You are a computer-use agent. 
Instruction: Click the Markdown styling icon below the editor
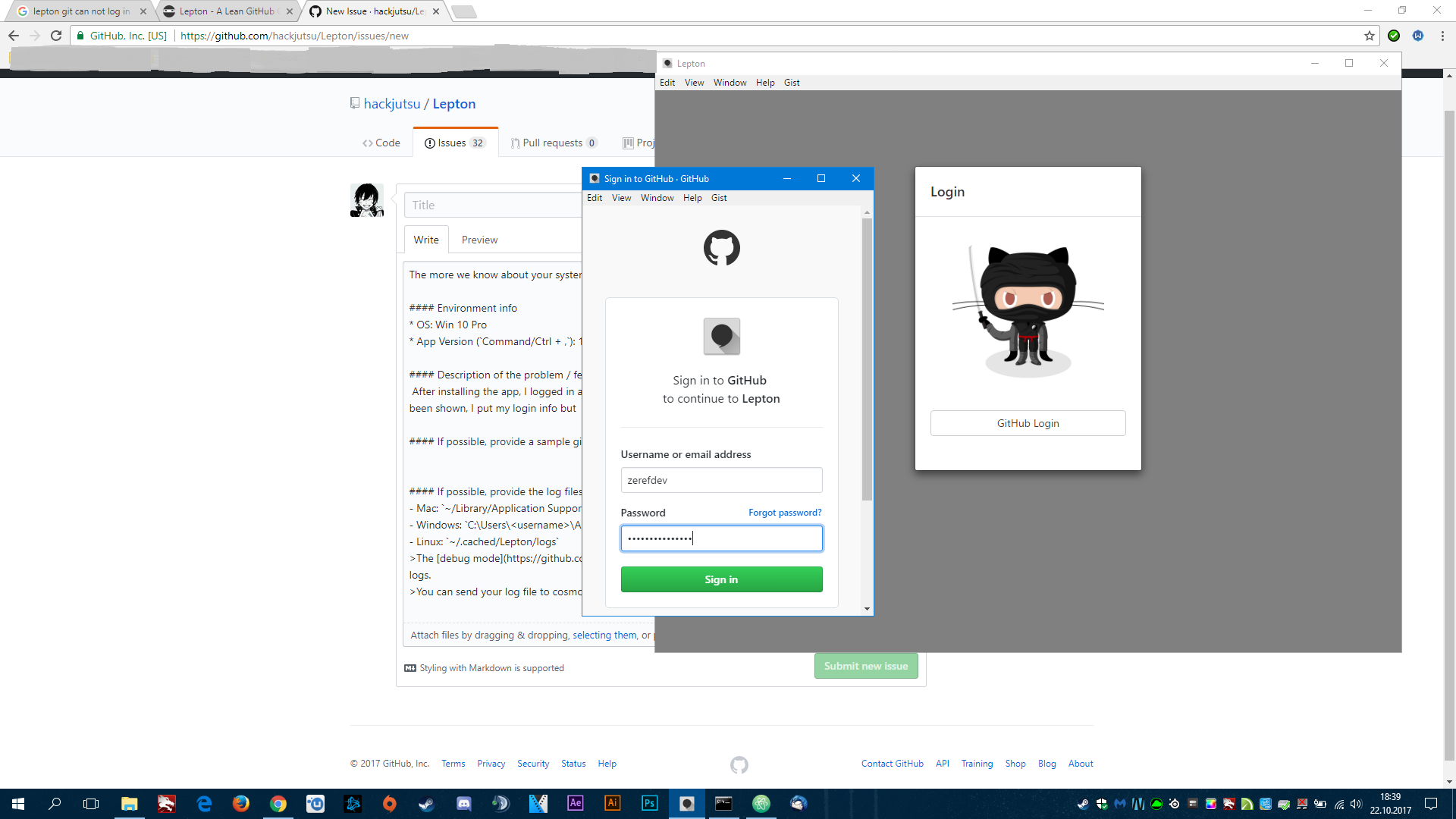(410, 667)
